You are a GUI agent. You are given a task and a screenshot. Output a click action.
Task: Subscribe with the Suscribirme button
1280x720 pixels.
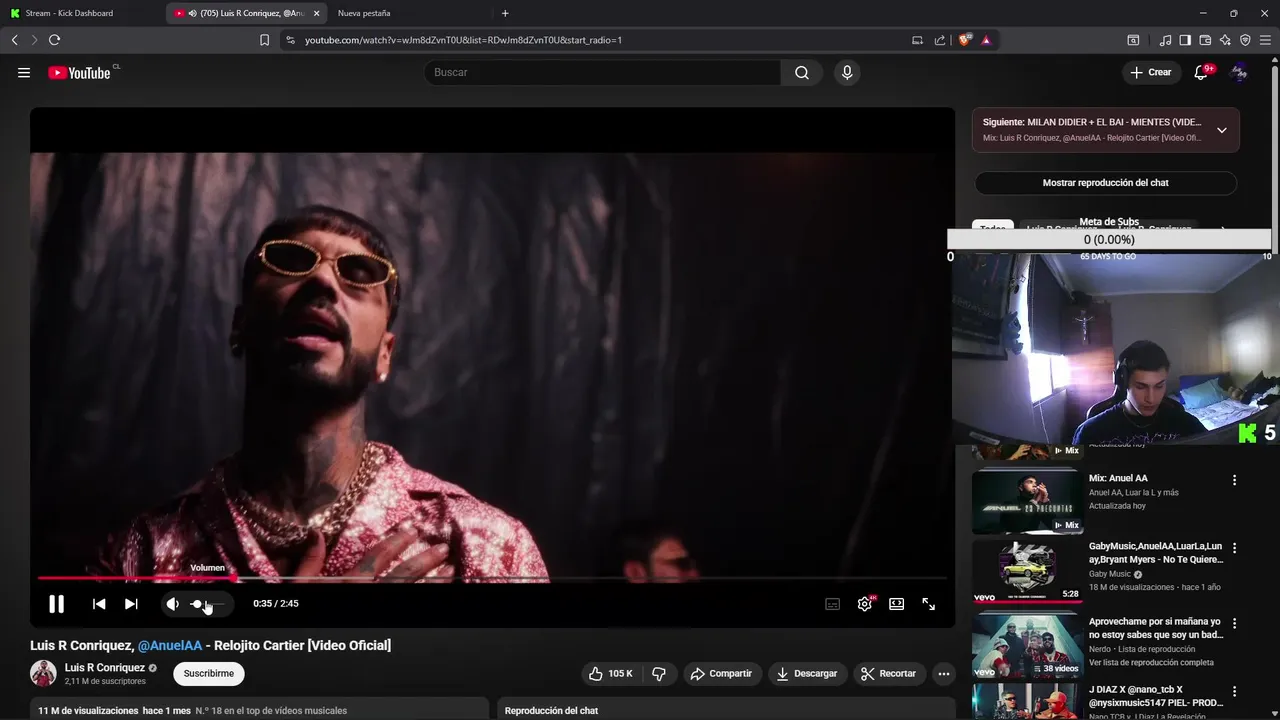point(209,674)
